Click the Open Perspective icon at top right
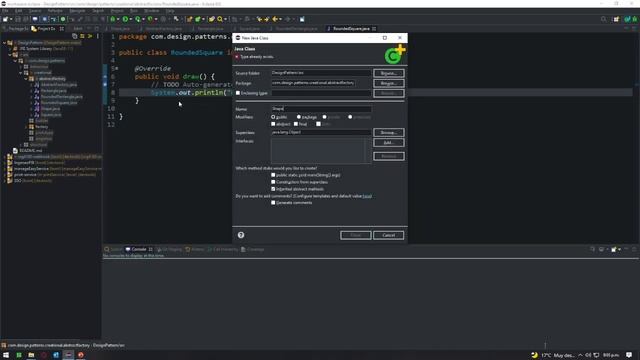Viewport: 640px width, 360px height. coord(616,19)
